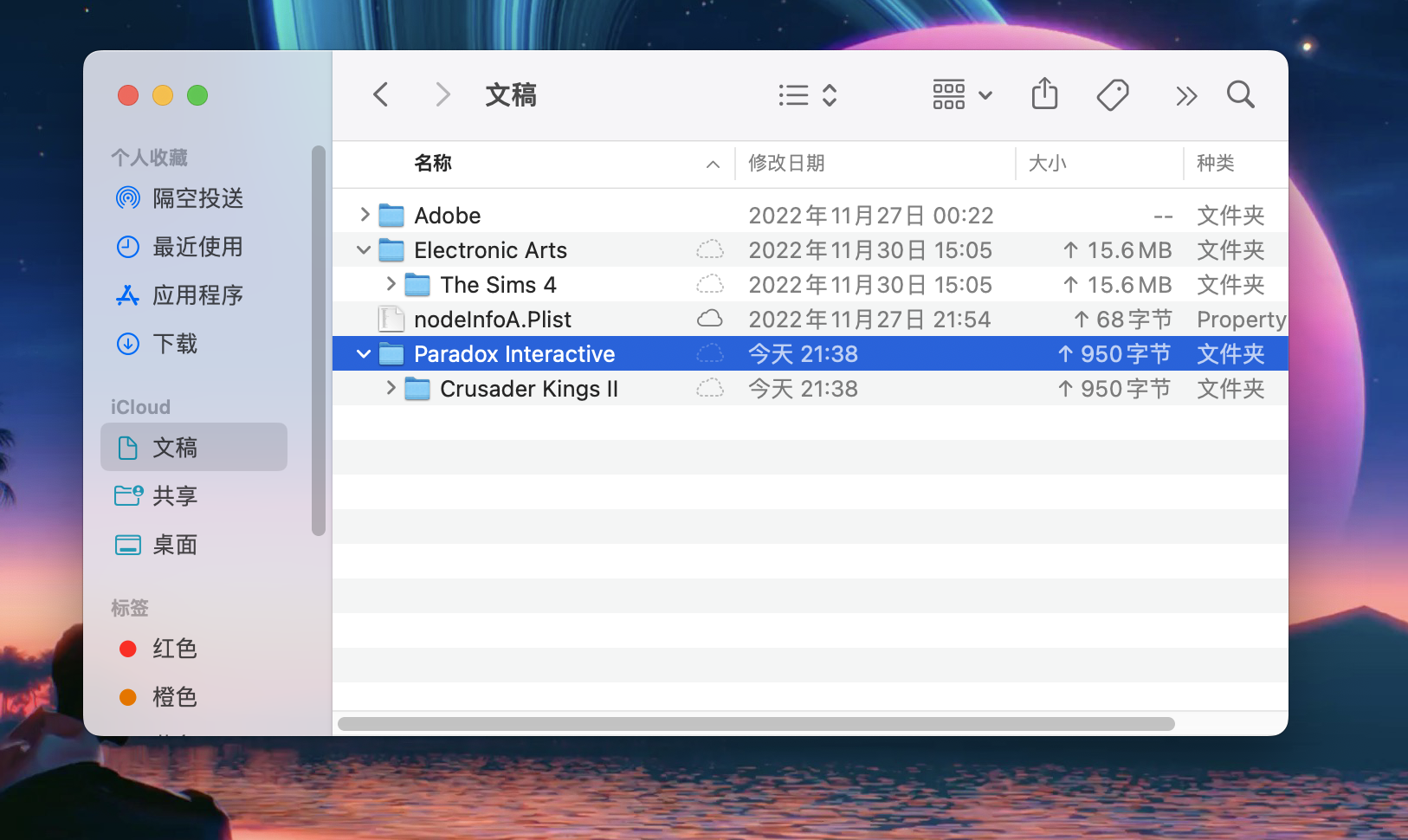Select the Electronic Arts folder icon

click(x=391, y=250)
